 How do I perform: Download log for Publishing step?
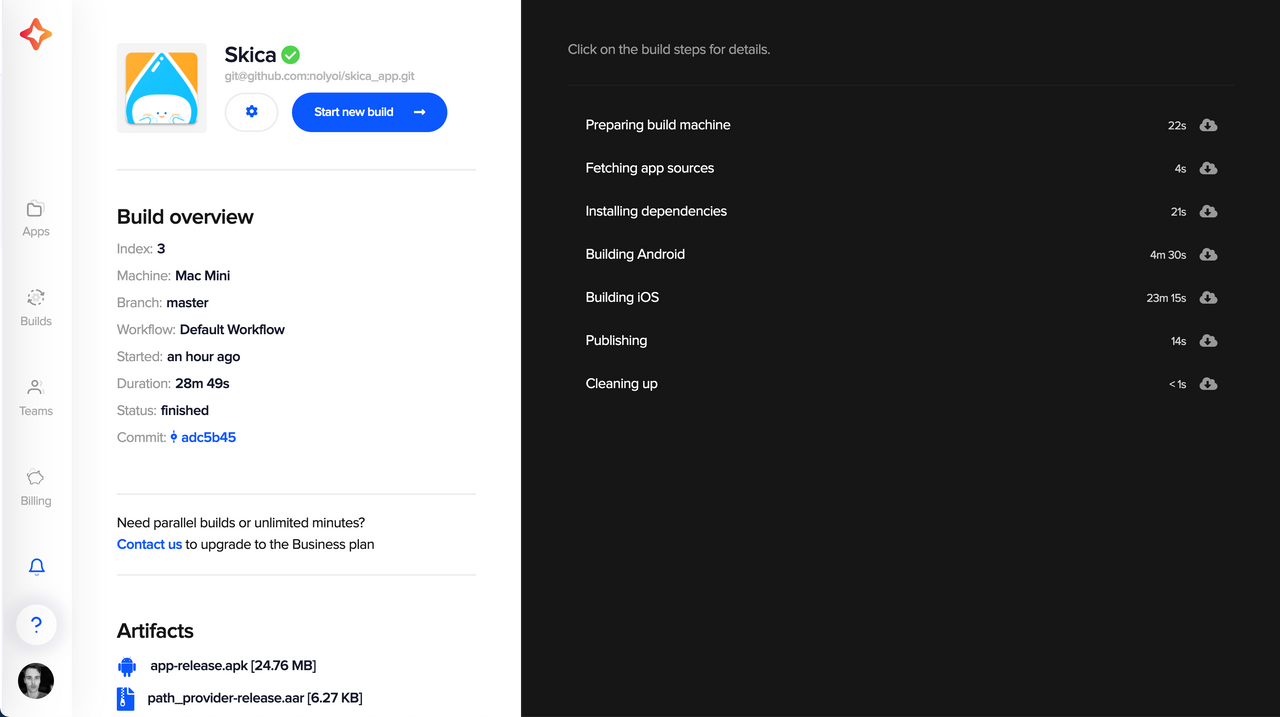[1208, 340]
